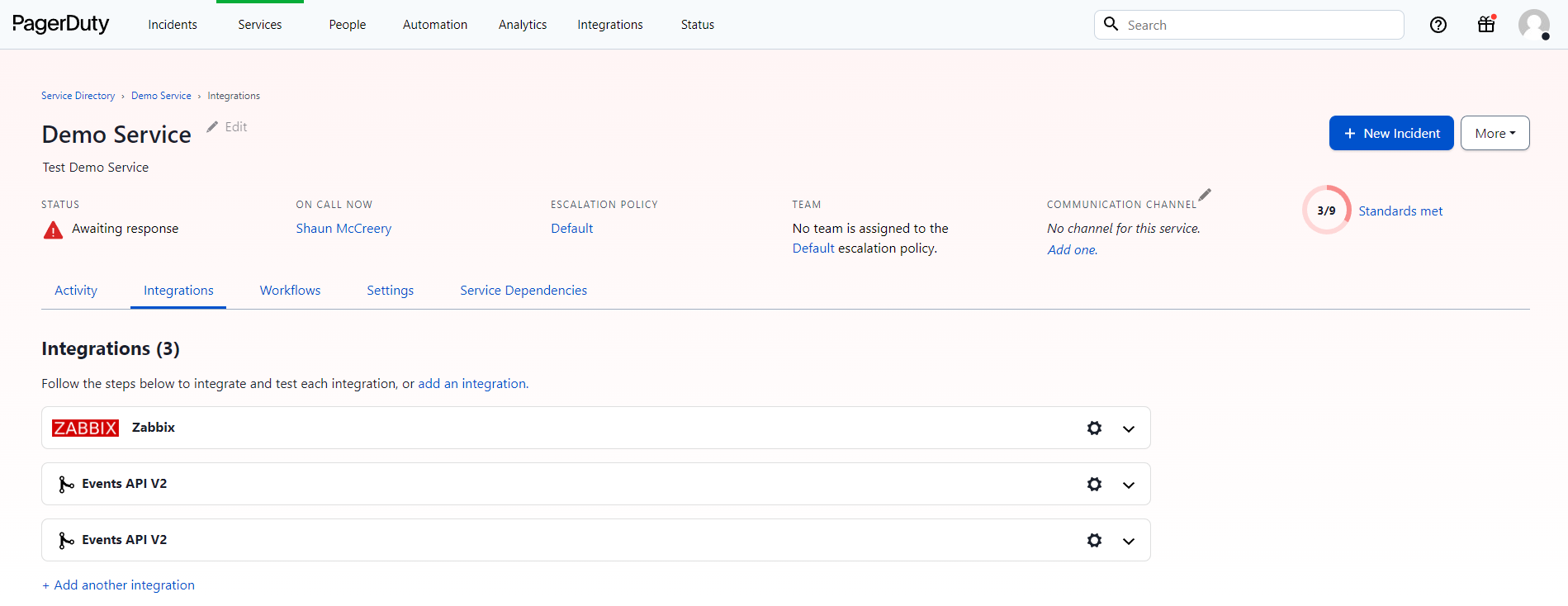
Task: Expand the last Events API V2 row
Action: (1129, 541)
